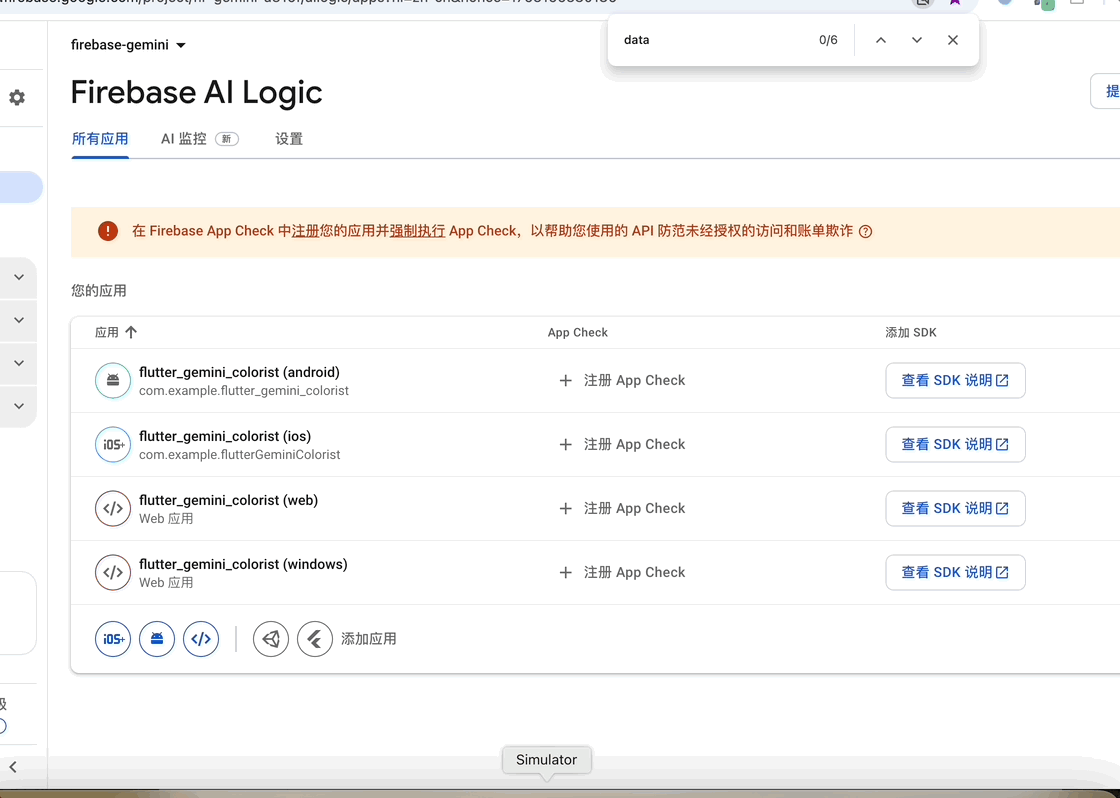Click the 强制执行 link in warning banner
1120x798 pixels.
click(417, 231)
